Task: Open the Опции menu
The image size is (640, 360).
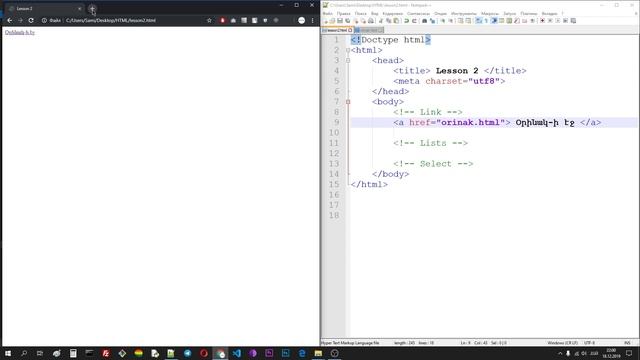Action: pyautogui.click(x=440, y=13)
